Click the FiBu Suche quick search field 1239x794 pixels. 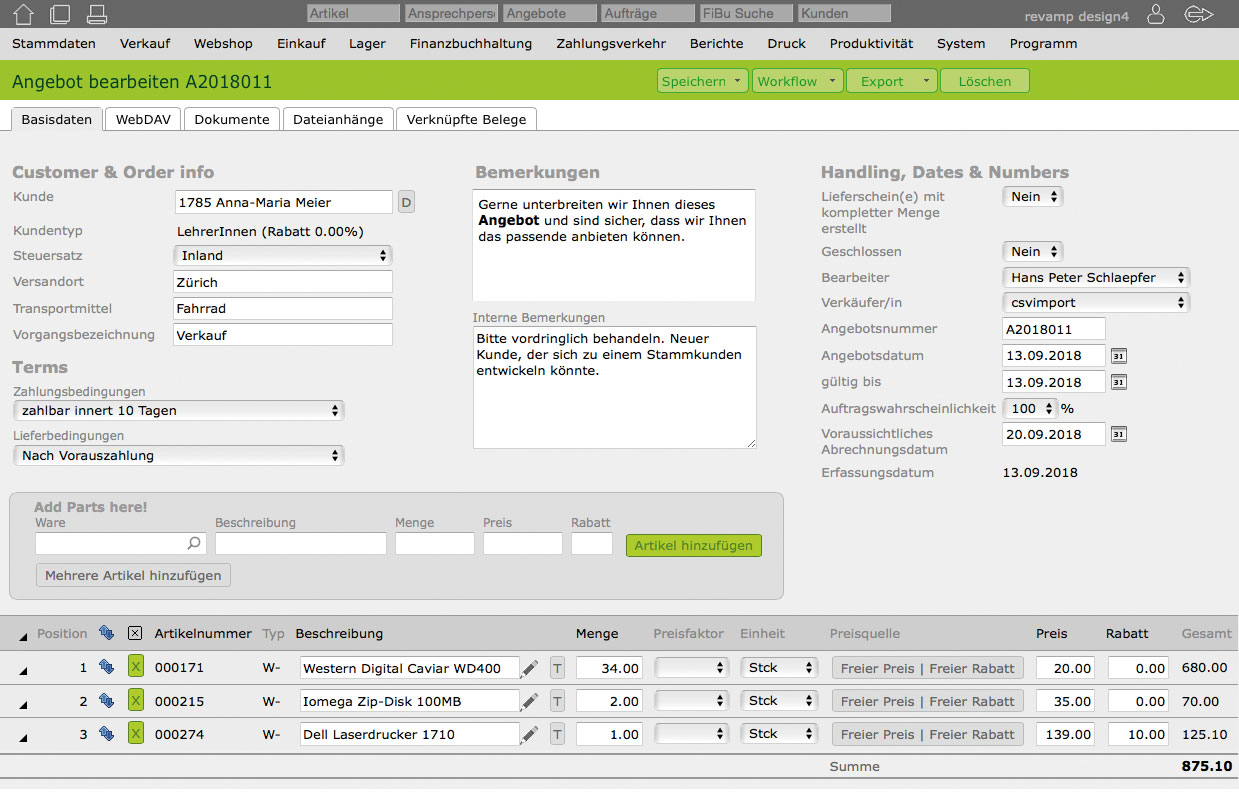747,14
